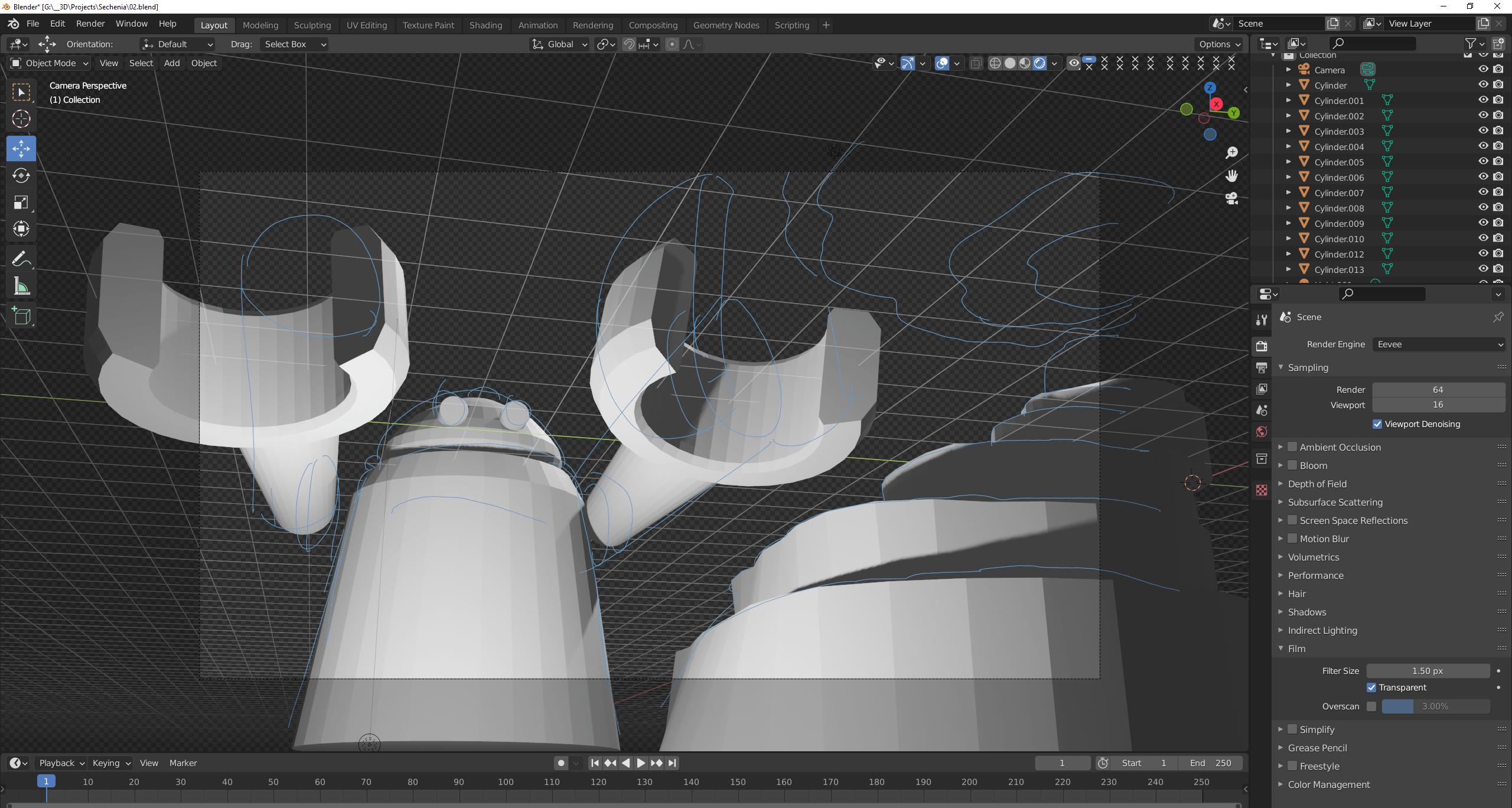
Task: Open the Output properties tab
Action: [x=1262, y=367]
